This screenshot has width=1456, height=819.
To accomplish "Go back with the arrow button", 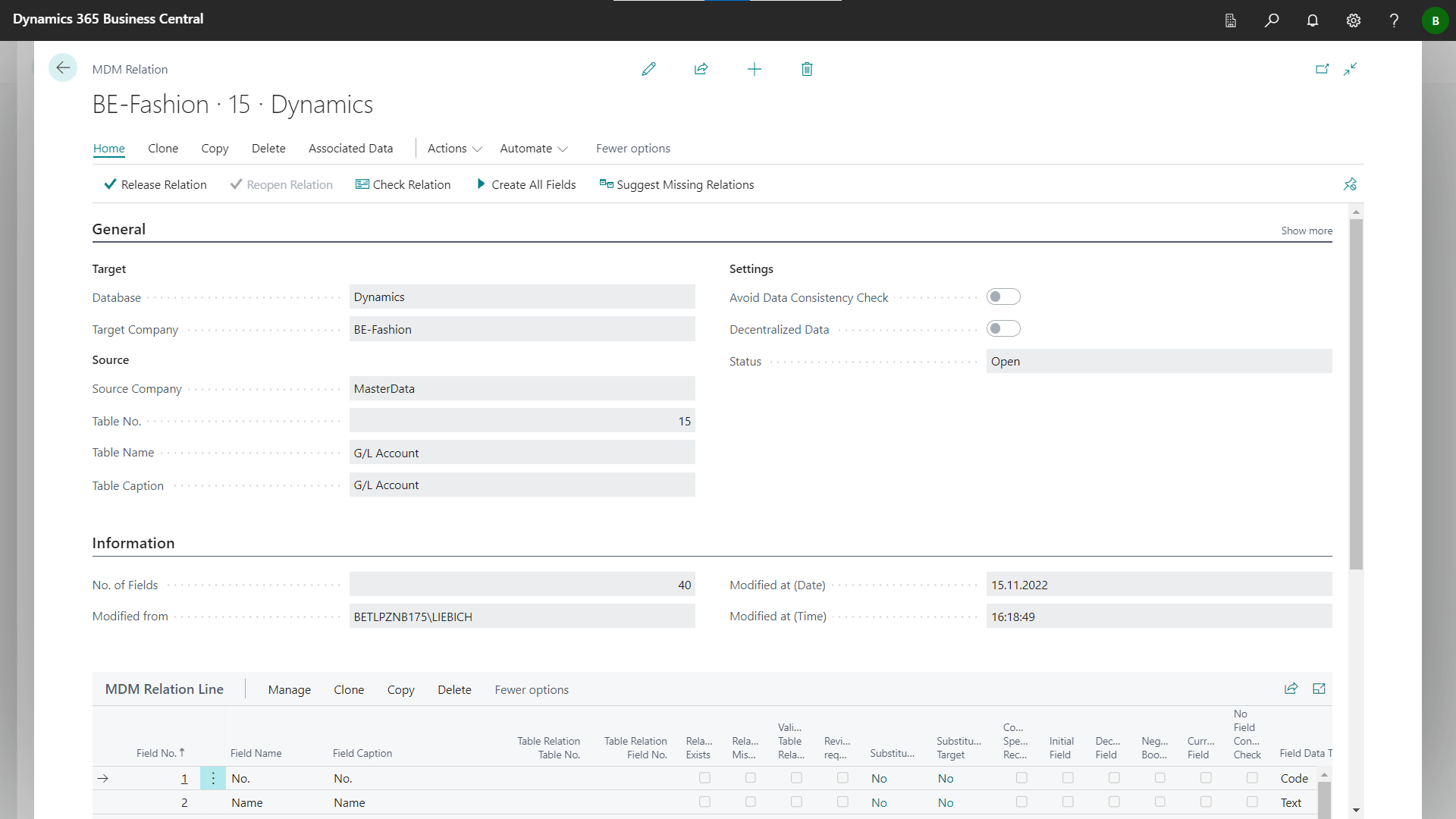I will point(63,68).
